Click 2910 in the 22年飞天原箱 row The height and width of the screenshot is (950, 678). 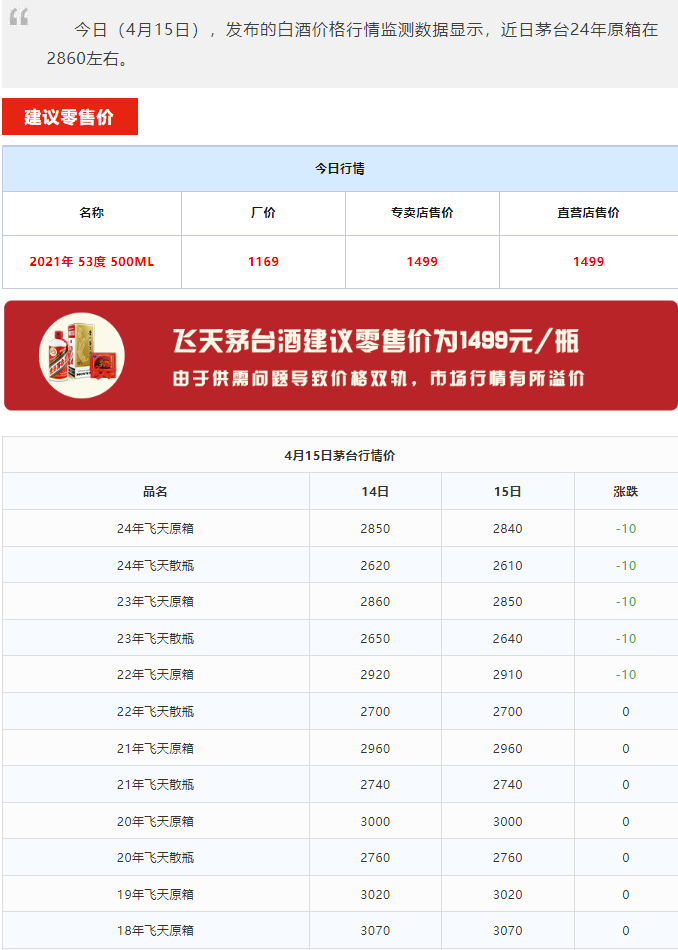click(508, 674)
